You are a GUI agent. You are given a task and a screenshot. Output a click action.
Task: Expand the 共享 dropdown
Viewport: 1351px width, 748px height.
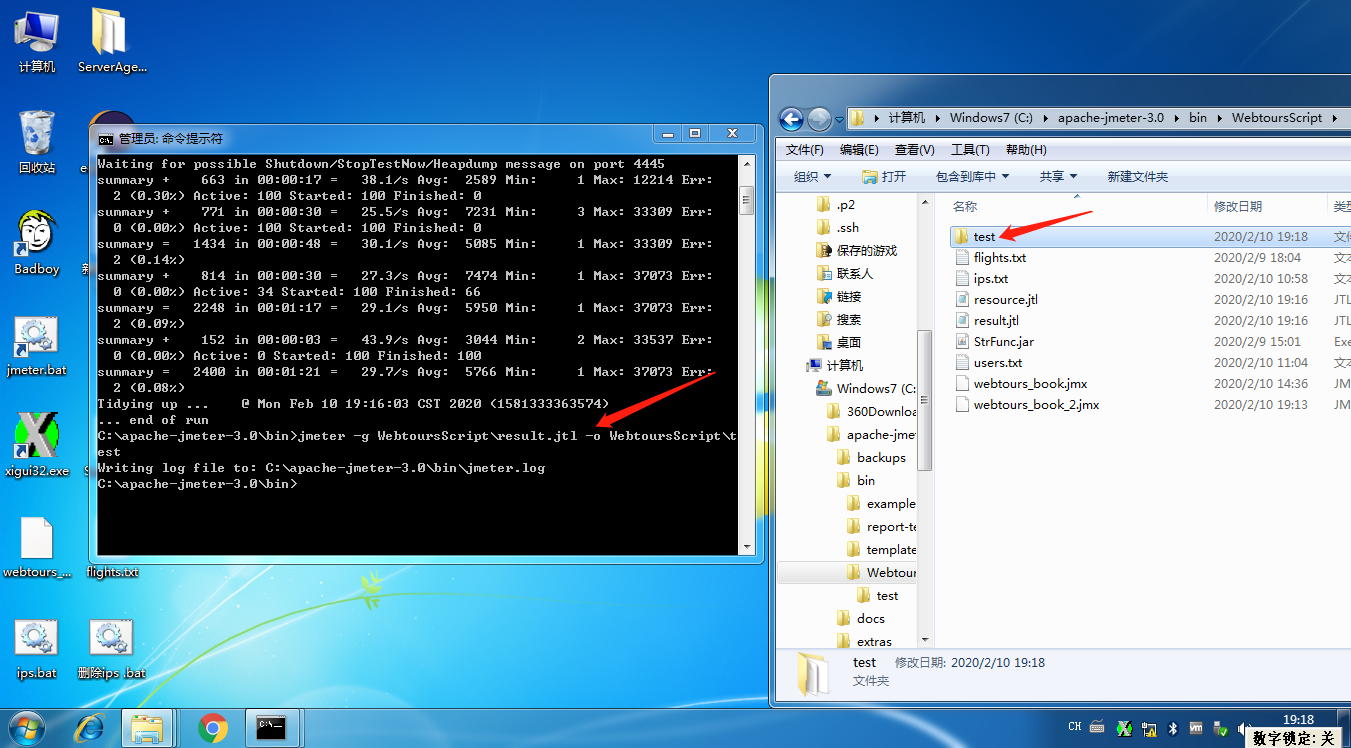(1058, 176)
